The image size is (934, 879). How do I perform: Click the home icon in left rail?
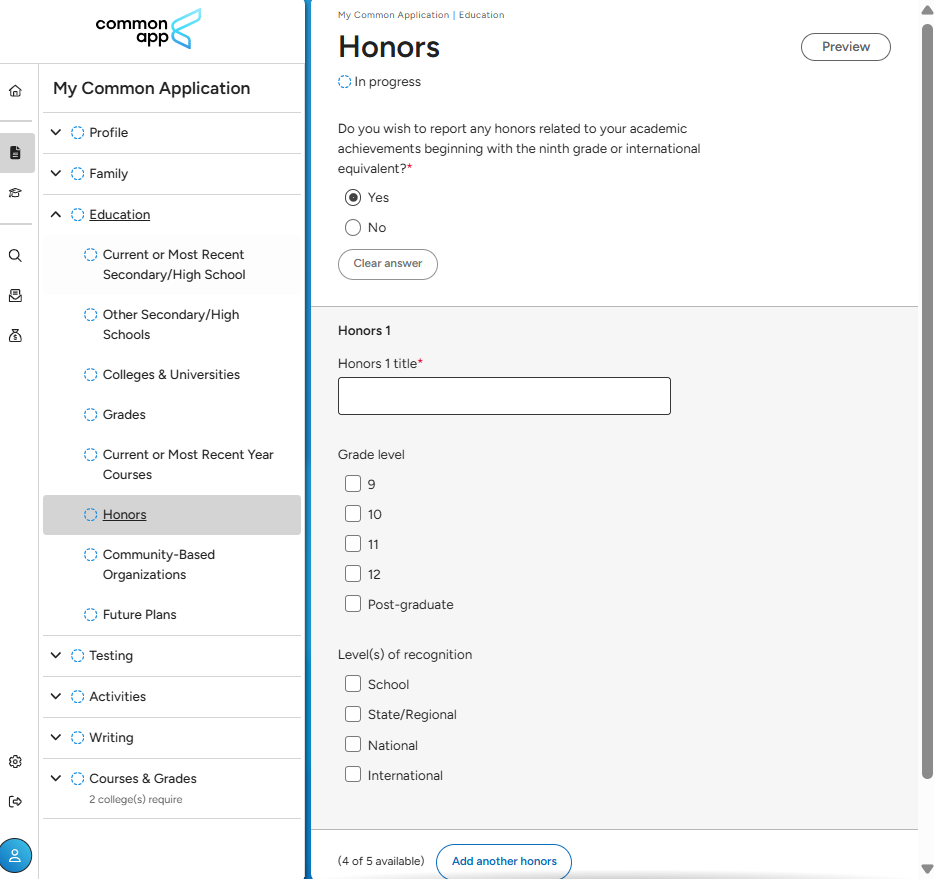tap(15, 91)
